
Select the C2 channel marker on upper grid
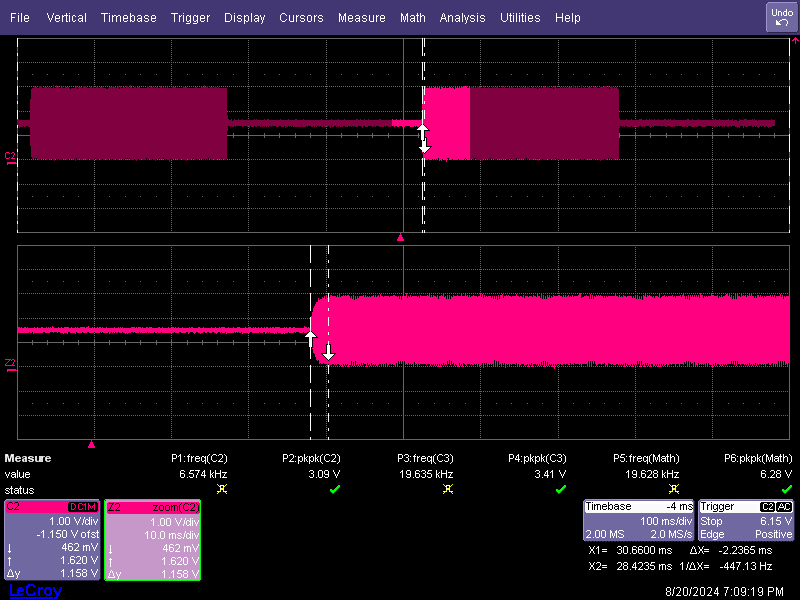tap(11, 157)
